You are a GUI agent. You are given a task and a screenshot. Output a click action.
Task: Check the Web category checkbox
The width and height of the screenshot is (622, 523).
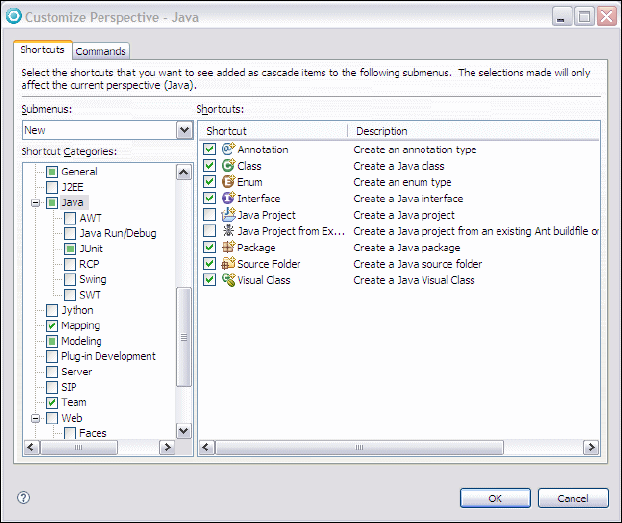click(52, 418)
